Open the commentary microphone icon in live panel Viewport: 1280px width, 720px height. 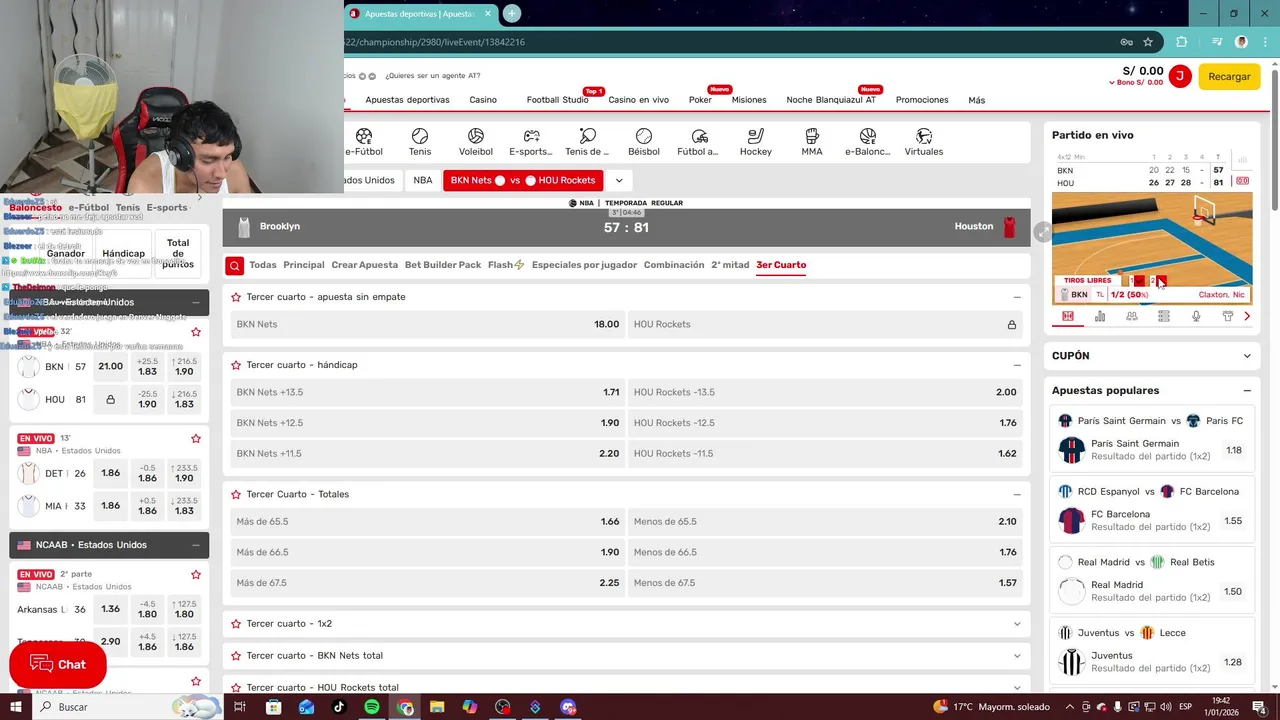pyautogui.click(x=1196, y=316)
